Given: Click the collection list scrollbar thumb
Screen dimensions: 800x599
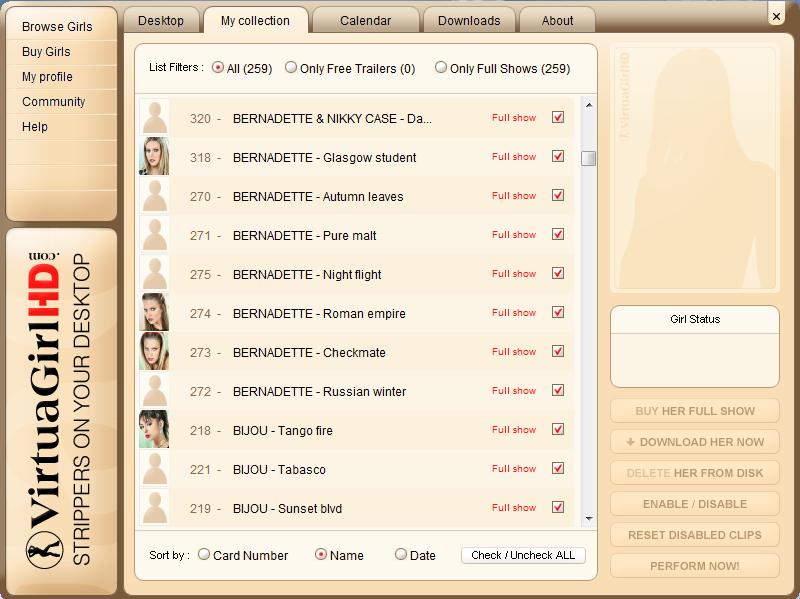Looking at the screenshot, I should (589, 159).
